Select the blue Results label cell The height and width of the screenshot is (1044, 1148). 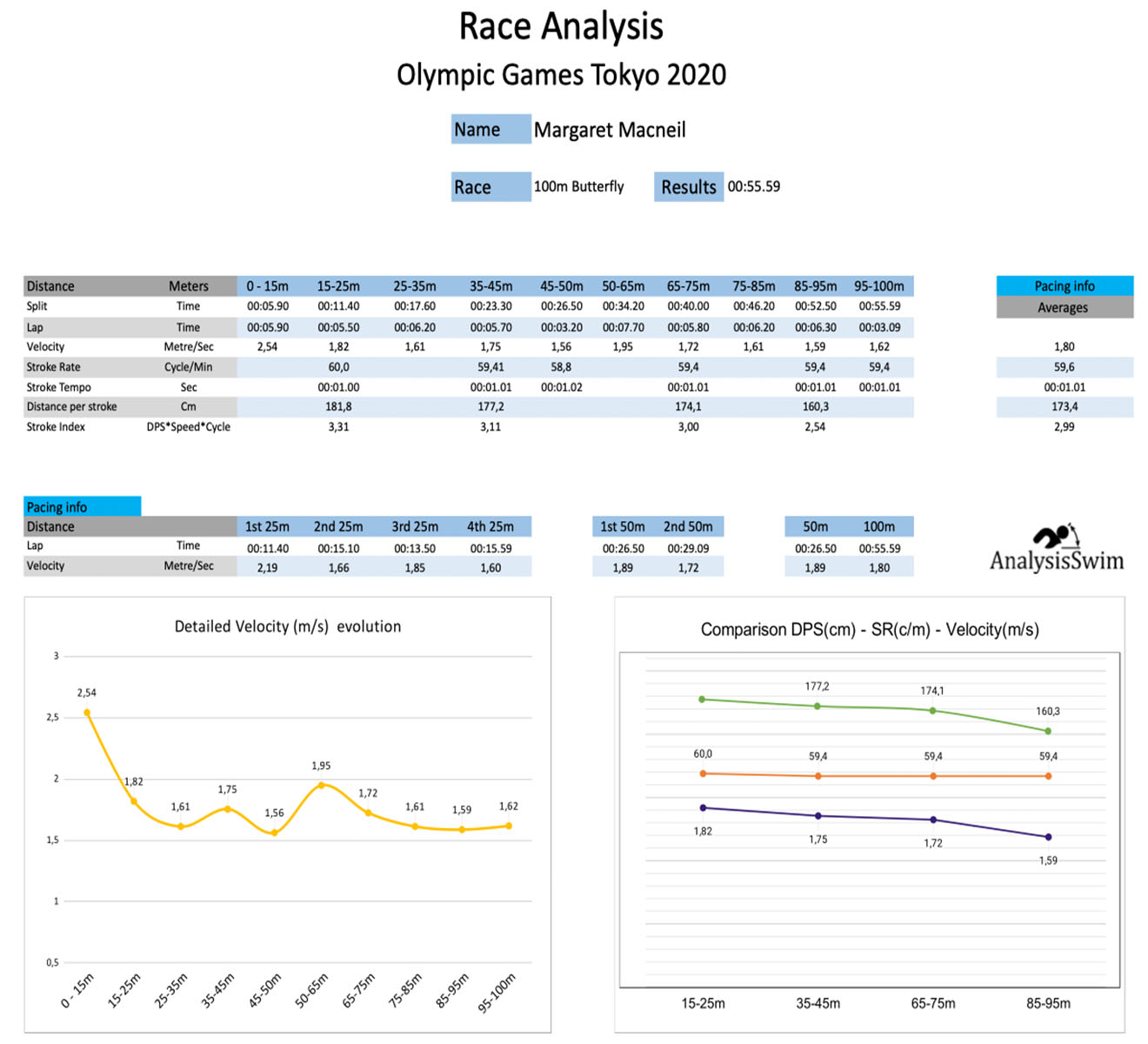[x=688, y=187]
